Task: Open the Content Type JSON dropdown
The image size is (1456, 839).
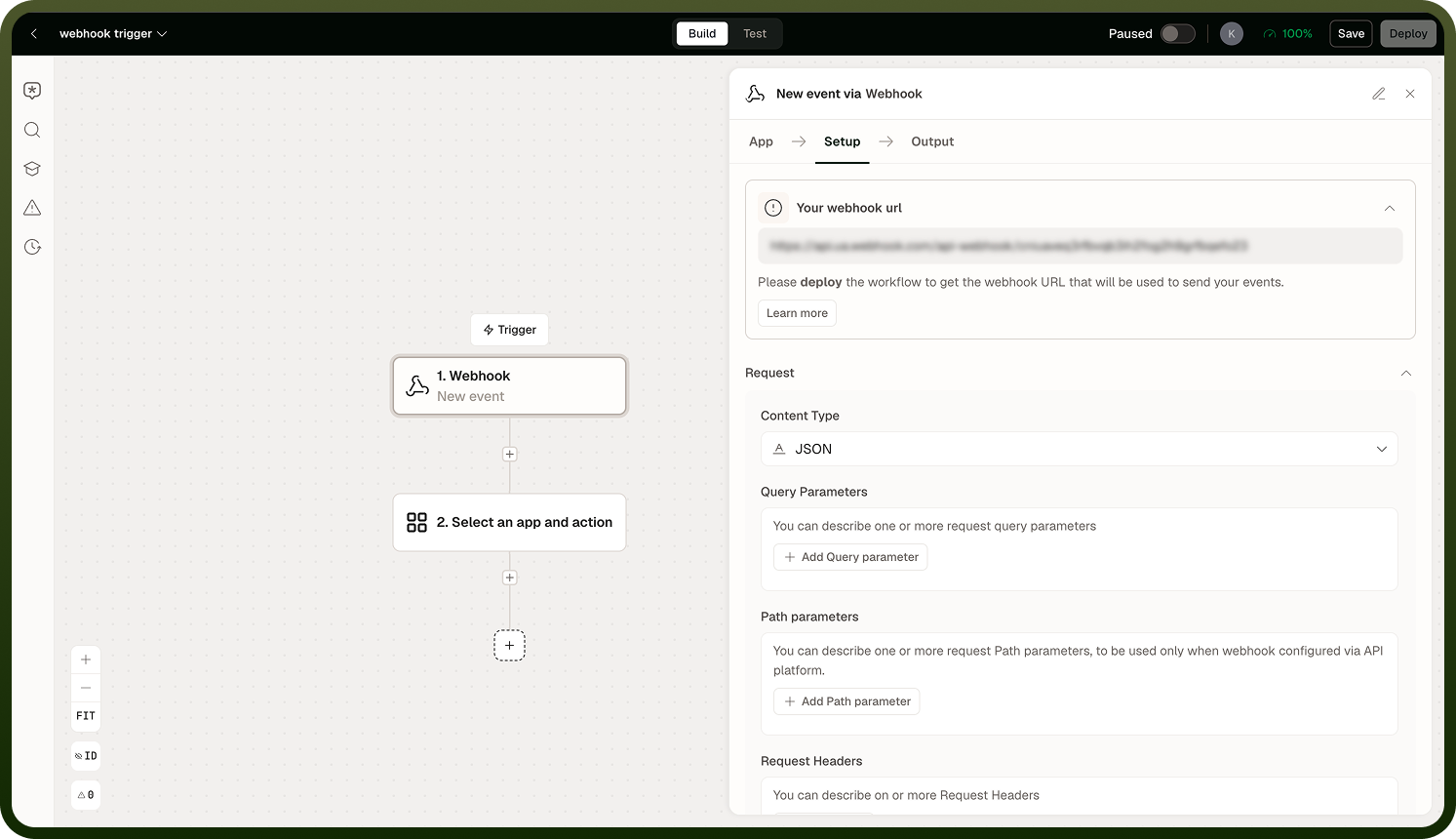Action: [1080, 449]
